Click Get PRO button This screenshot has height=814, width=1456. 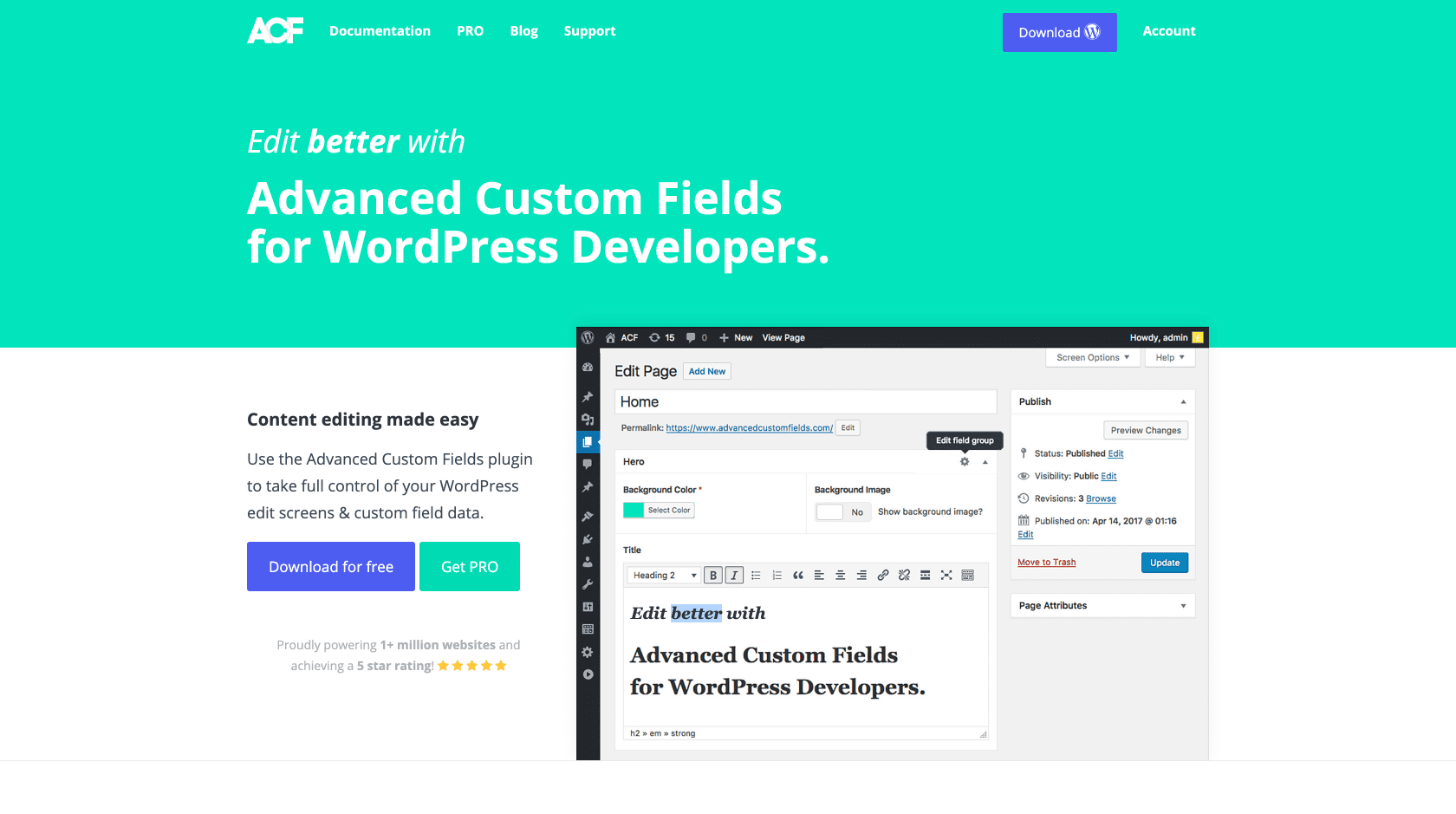click(470, 567)
